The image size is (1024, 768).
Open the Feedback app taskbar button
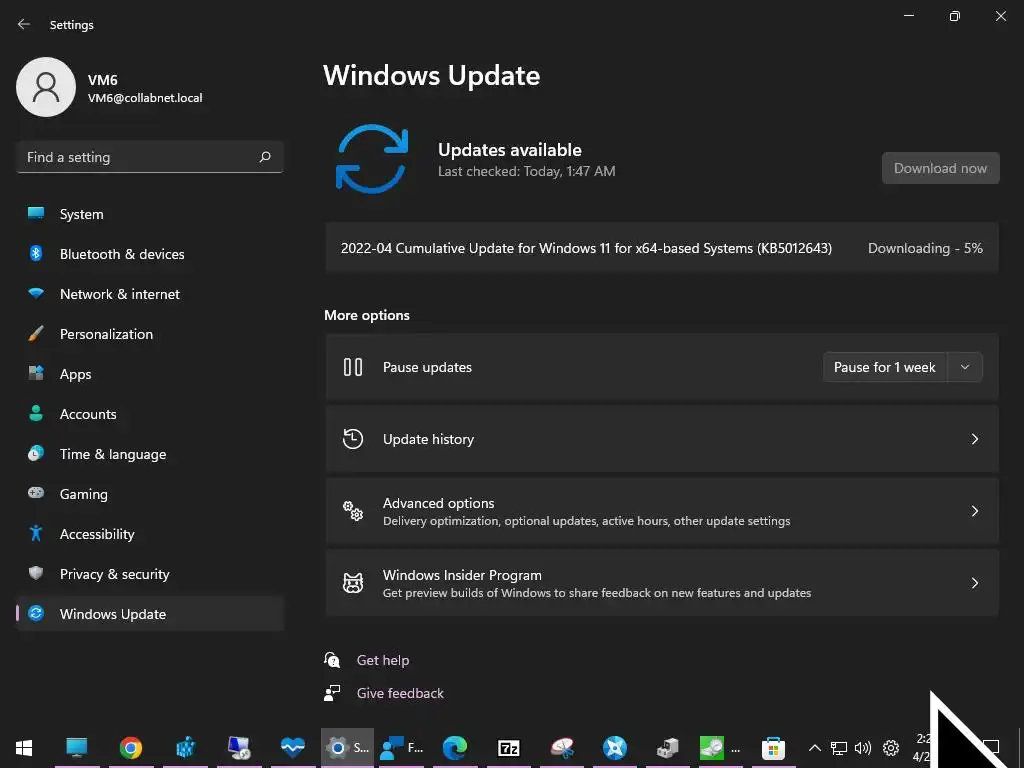pyautogui.click(x=402, y=747)
